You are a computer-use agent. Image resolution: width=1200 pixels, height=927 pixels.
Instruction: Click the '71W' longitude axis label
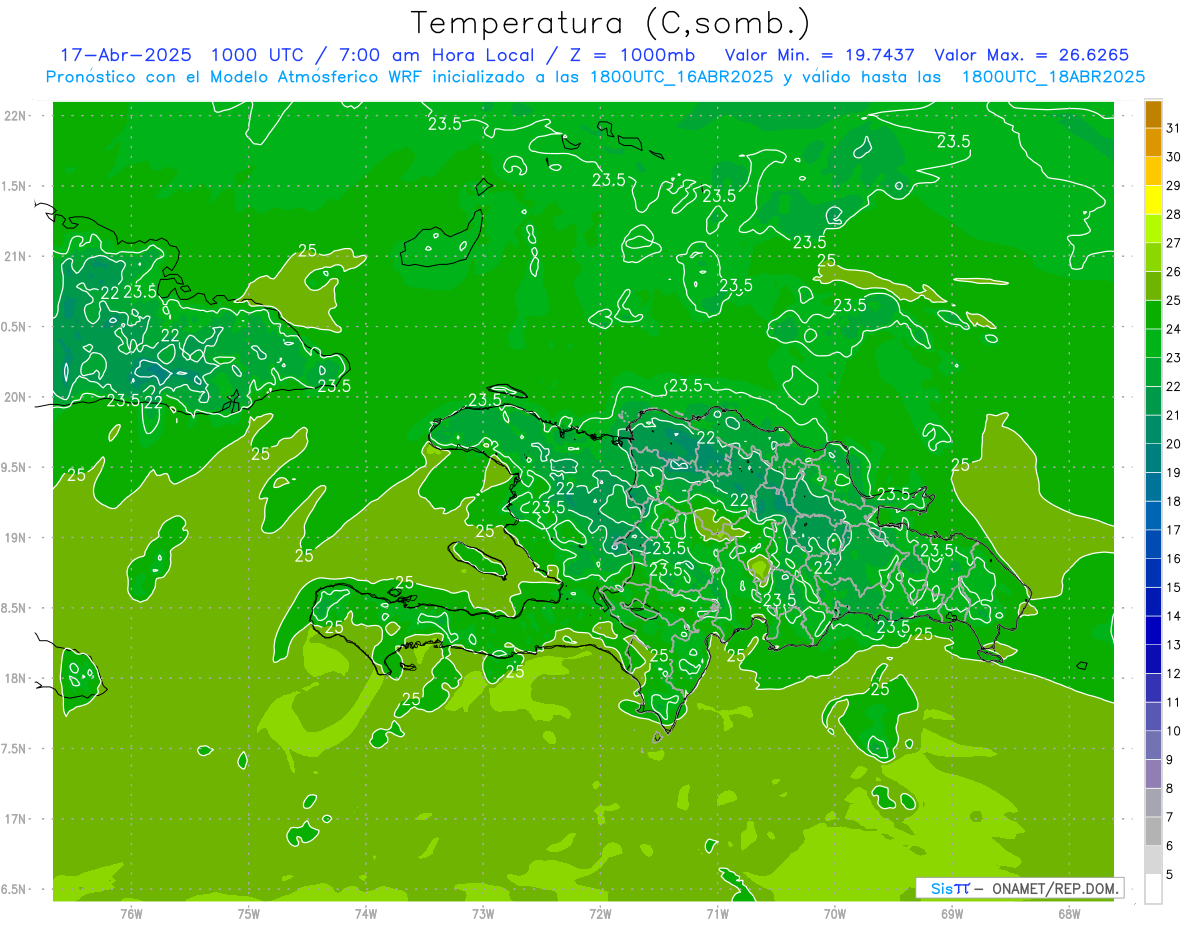coord(717,914)
